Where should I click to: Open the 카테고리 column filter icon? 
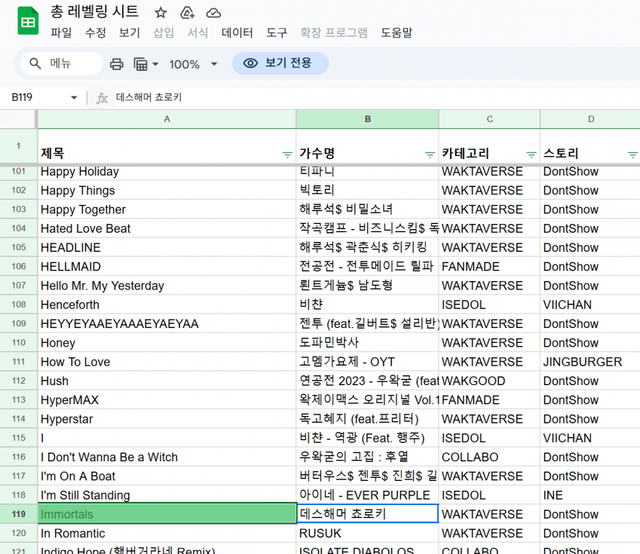[531, 154]
